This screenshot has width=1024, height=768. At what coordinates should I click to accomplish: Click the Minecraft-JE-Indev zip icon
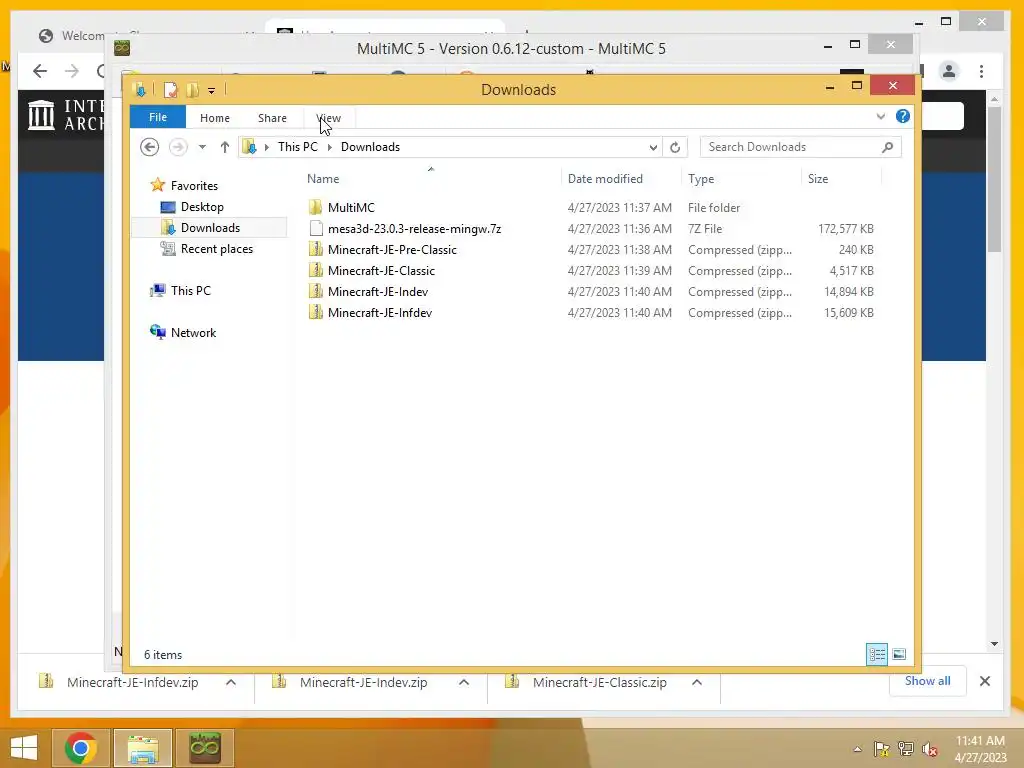pos(315,291)
